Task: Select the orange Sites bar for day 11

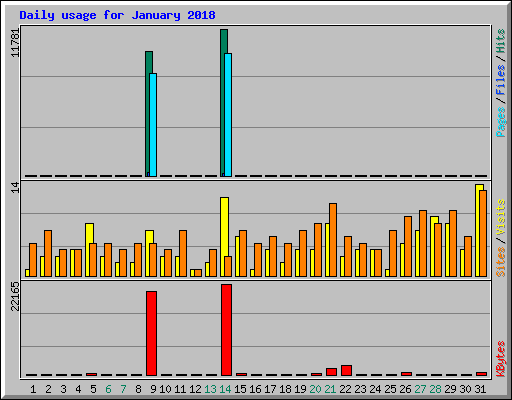Action: click(183, 253)
